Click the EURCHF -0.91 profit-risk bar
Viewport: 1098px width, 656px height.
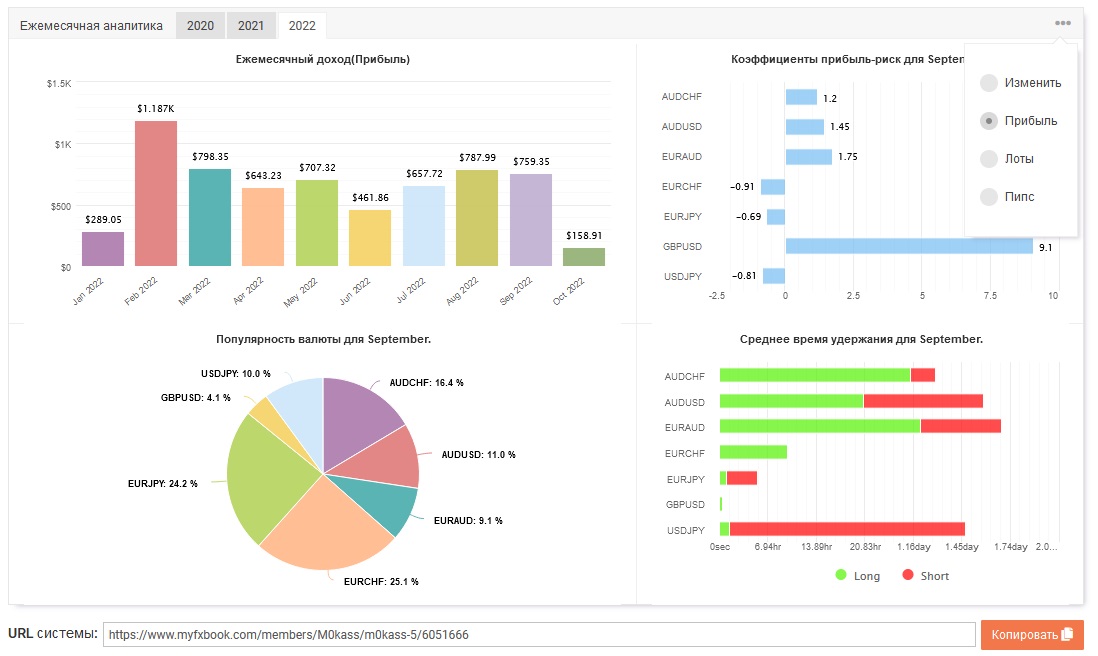[x=773, y=187]
